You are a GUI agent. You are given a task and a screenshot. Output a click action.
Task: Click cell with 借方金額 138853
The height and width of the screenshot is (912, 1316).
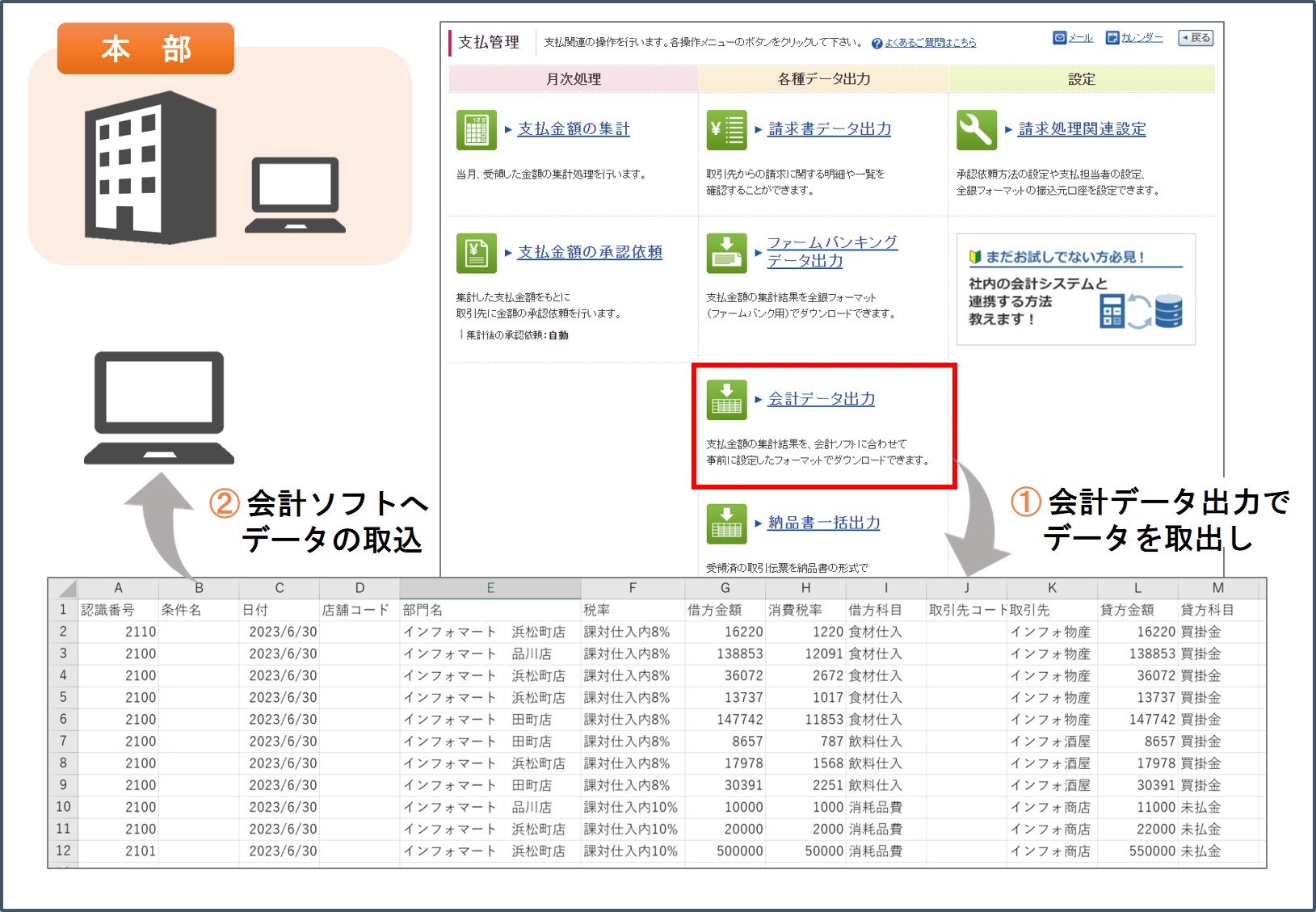[x=725, y=654]
